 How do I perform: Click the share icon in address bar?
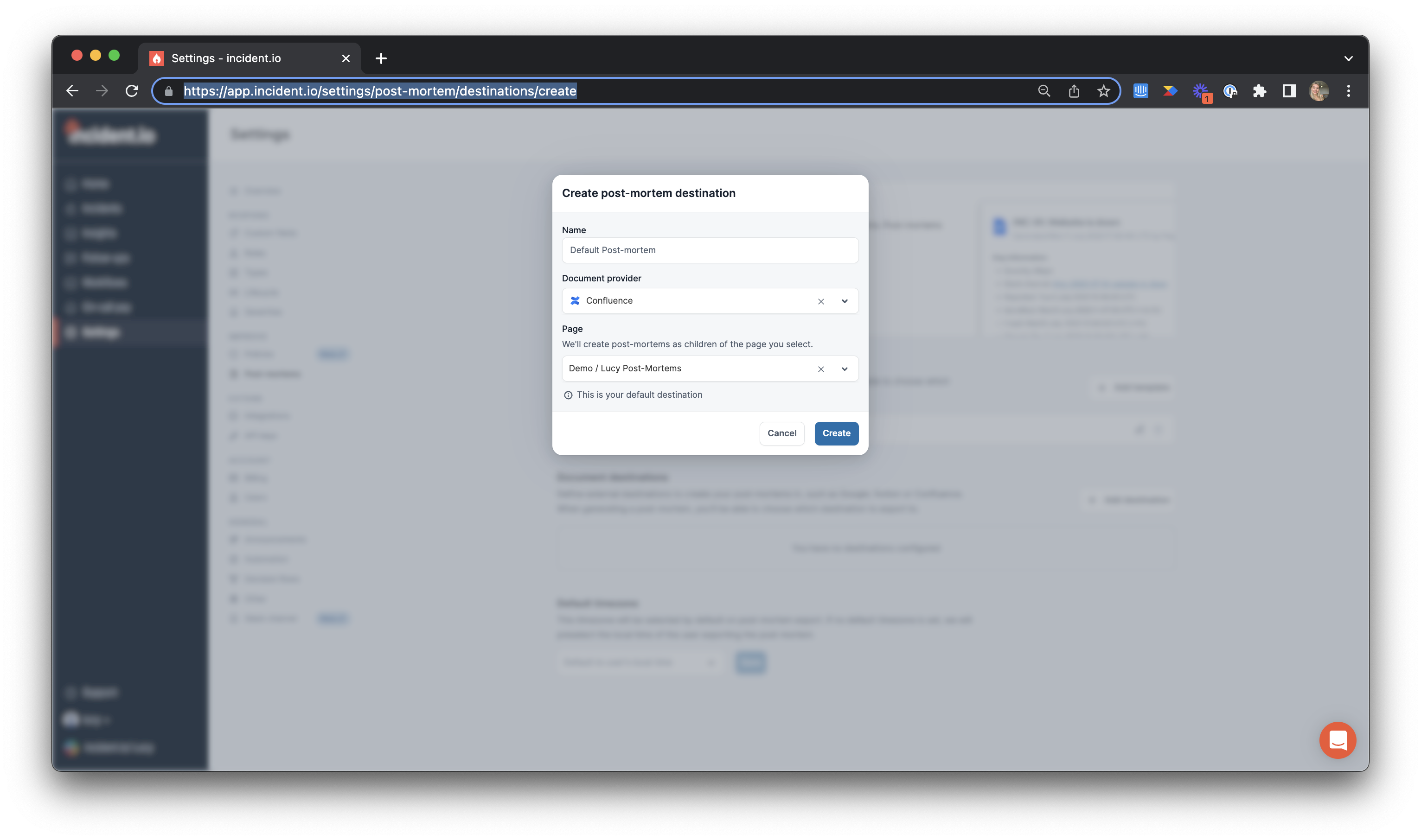click(x=1074, y=91)
